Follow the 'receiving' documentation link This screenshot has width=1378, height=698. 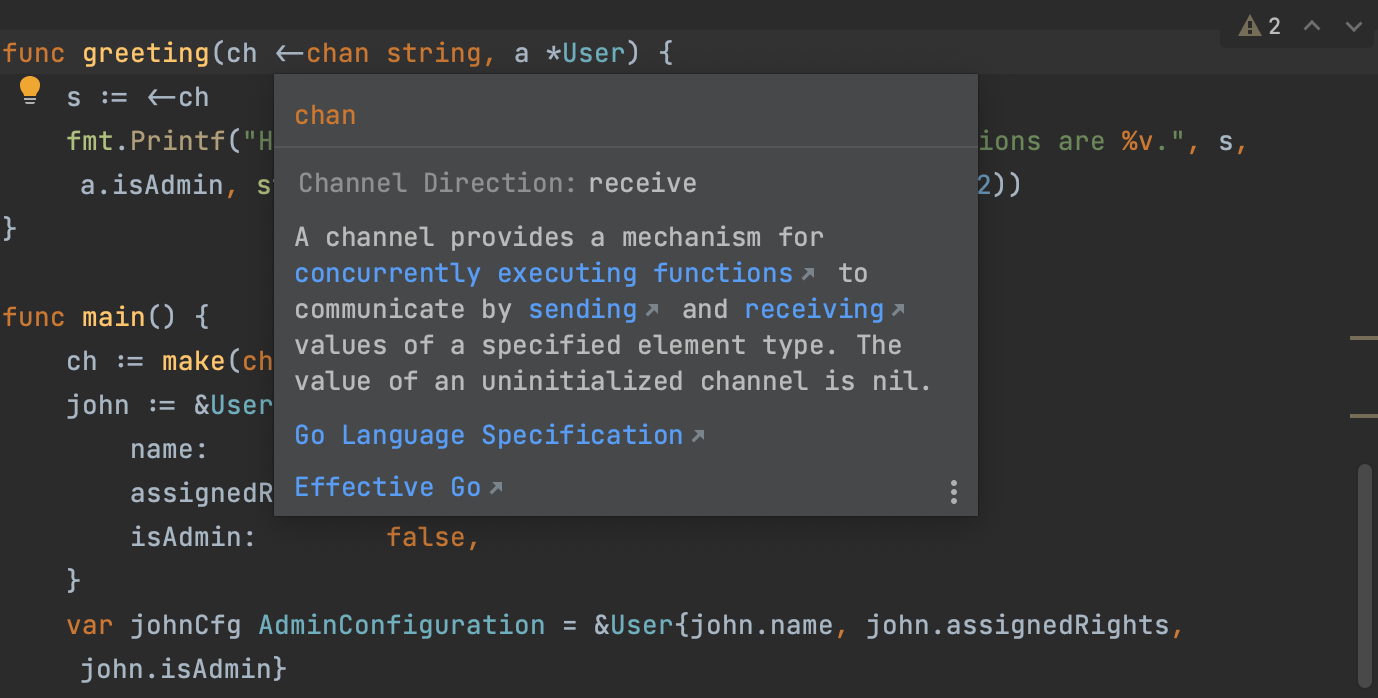813,309
